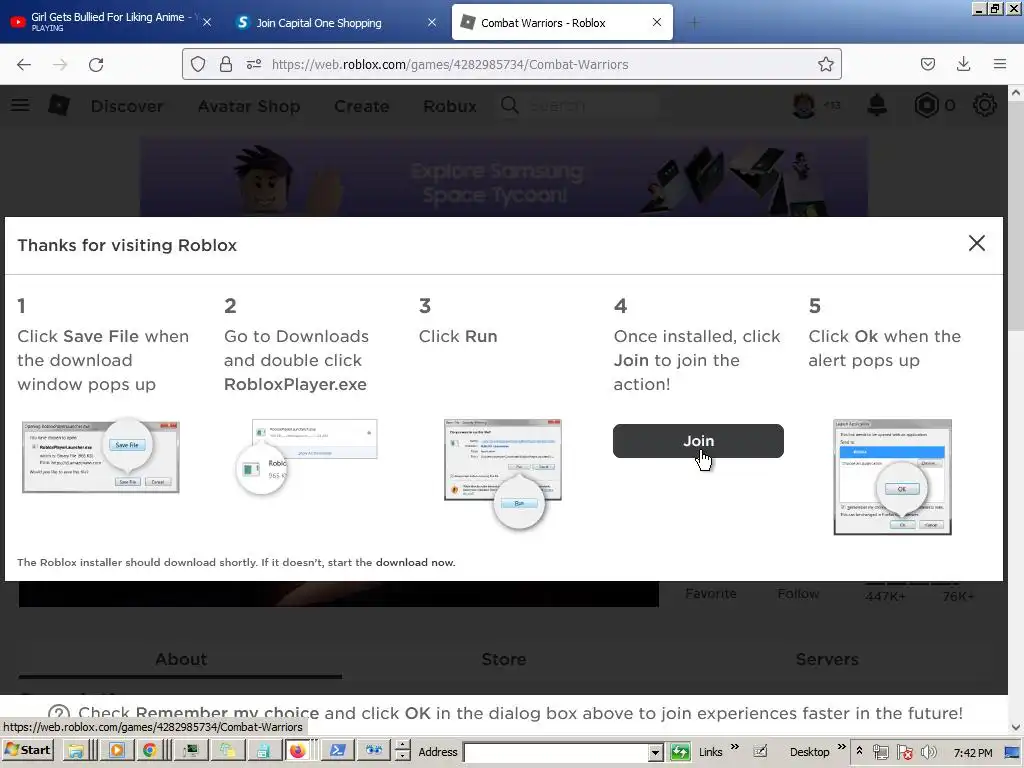This screenshot has width=1024, height=768.
Task: Bookmark this page with the star
Action: coord(825,64)
